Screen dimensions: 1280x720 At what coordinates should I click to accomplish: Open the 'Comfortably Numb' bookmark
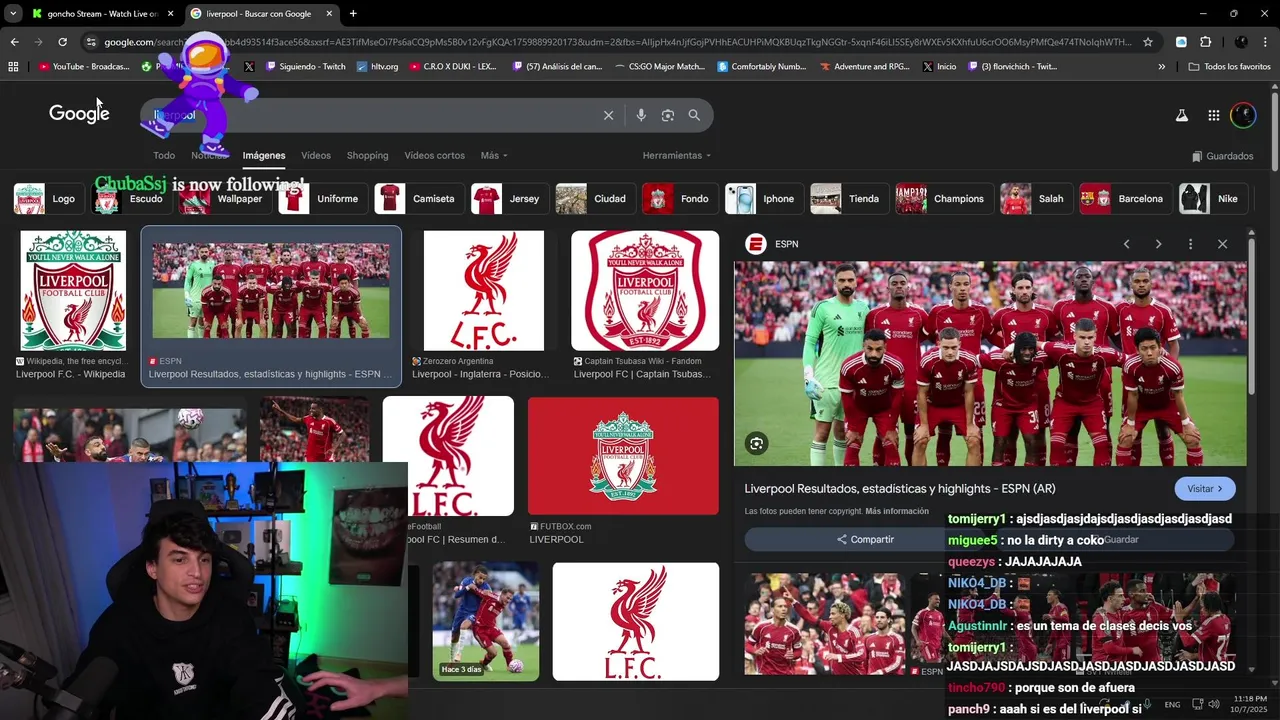[x=762, y=67]
